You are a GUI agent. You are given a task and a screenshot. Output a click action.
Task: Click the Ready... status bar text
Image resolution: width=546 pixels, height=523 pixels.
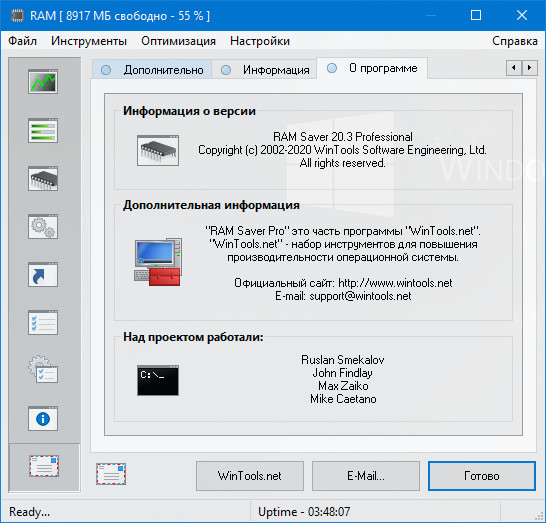click(29, 512)
